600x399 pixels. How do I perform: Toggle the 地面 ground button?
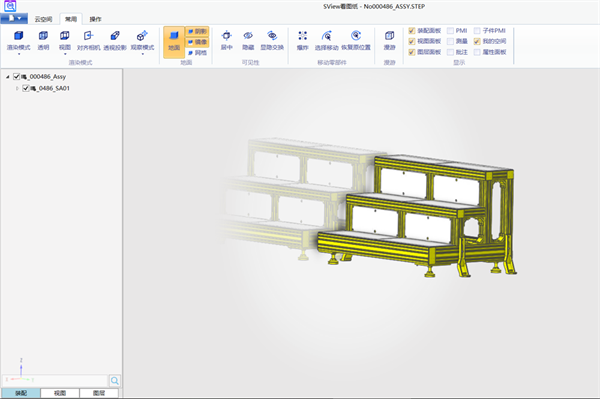(174, 42)
